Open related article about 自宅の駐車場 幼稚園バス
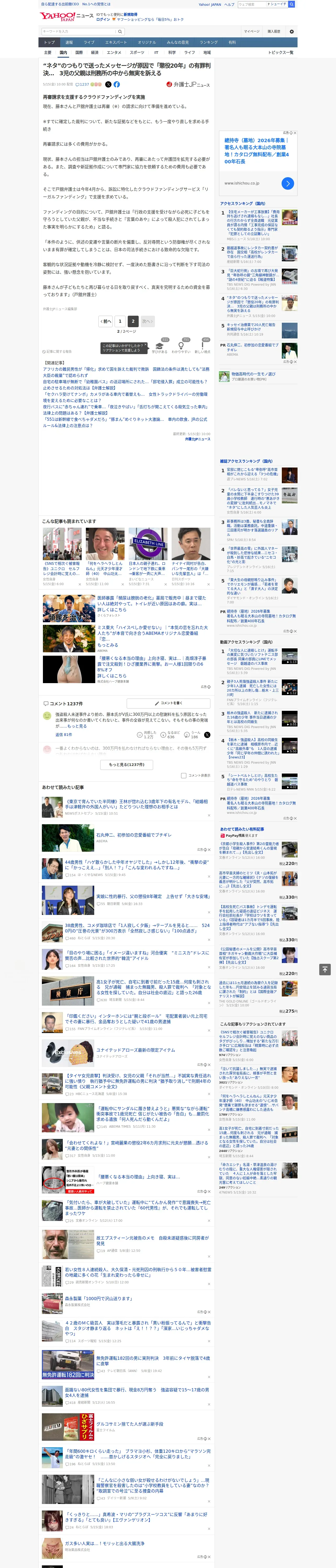 coord(125,385)
